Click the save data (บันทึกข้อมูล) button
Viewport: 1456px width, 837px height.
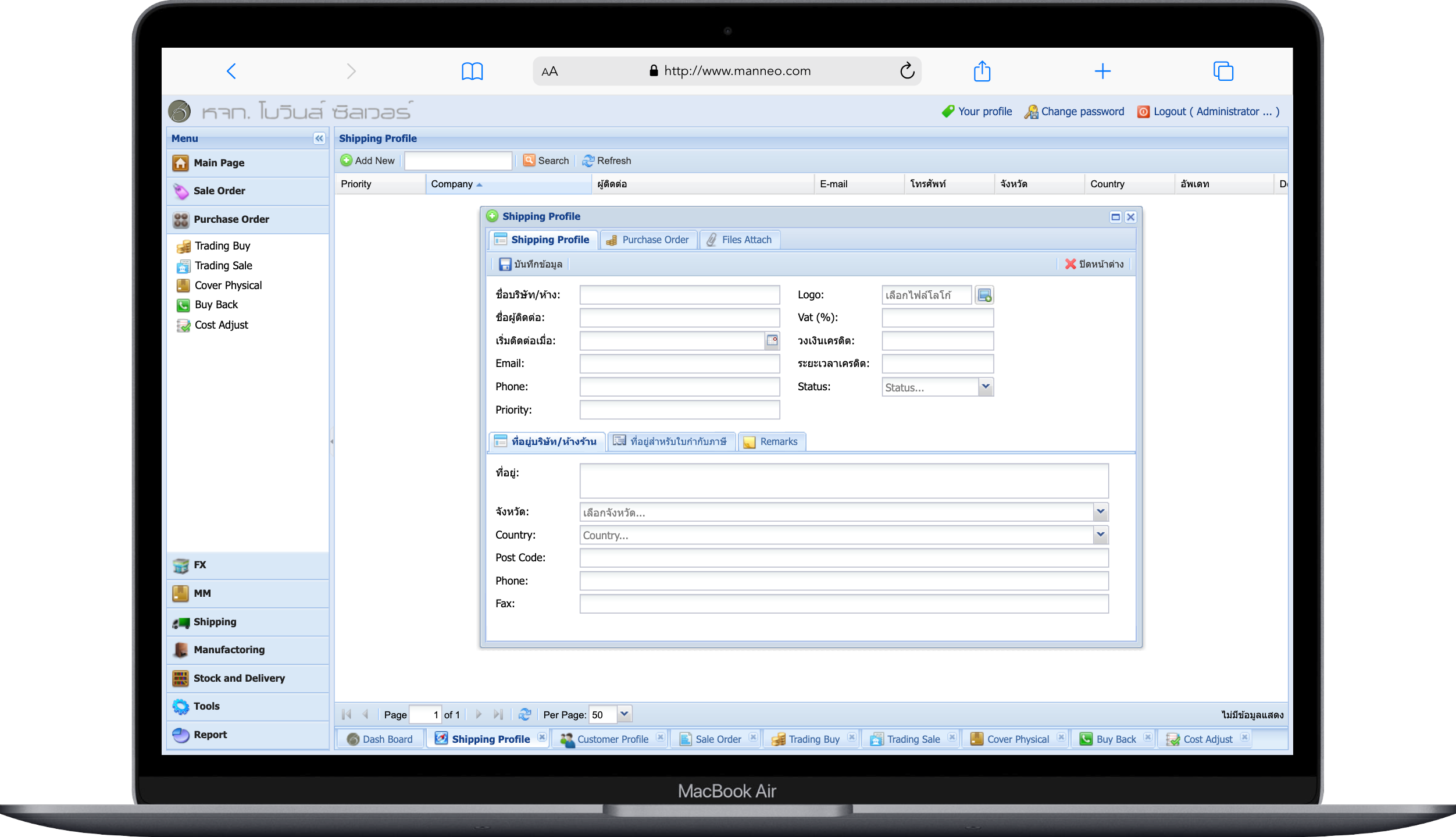(x=531, y=264)
